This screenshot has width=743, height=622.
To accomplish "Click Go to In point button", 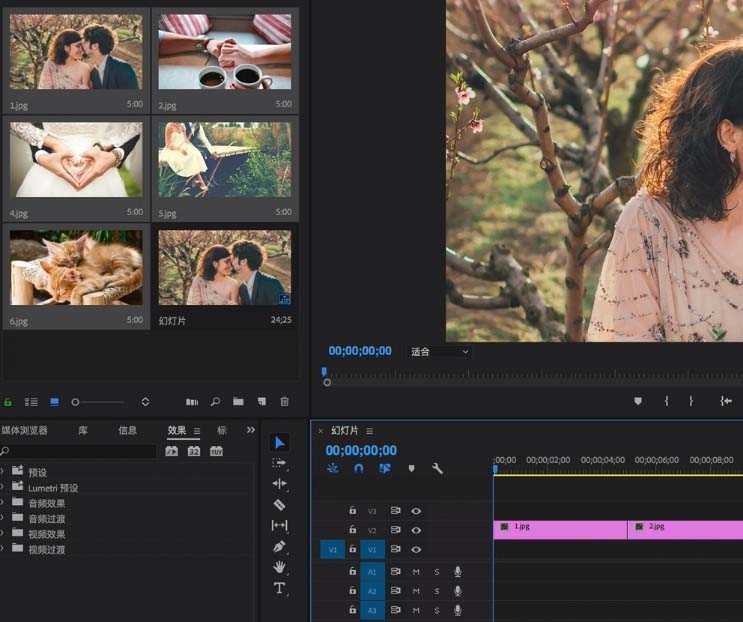I will pyautogui.click(x=726, y=401).
